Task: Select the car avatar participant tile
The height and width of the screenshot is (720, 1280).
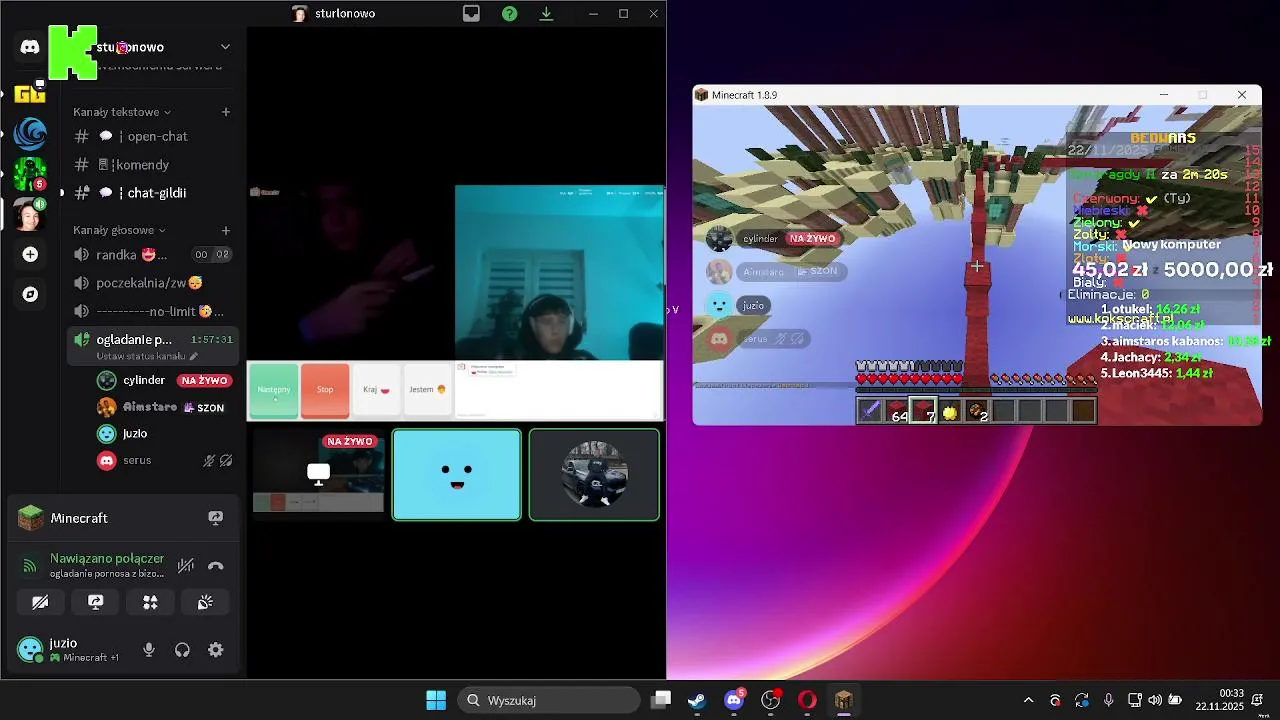Action: click(x=594, y=474)
